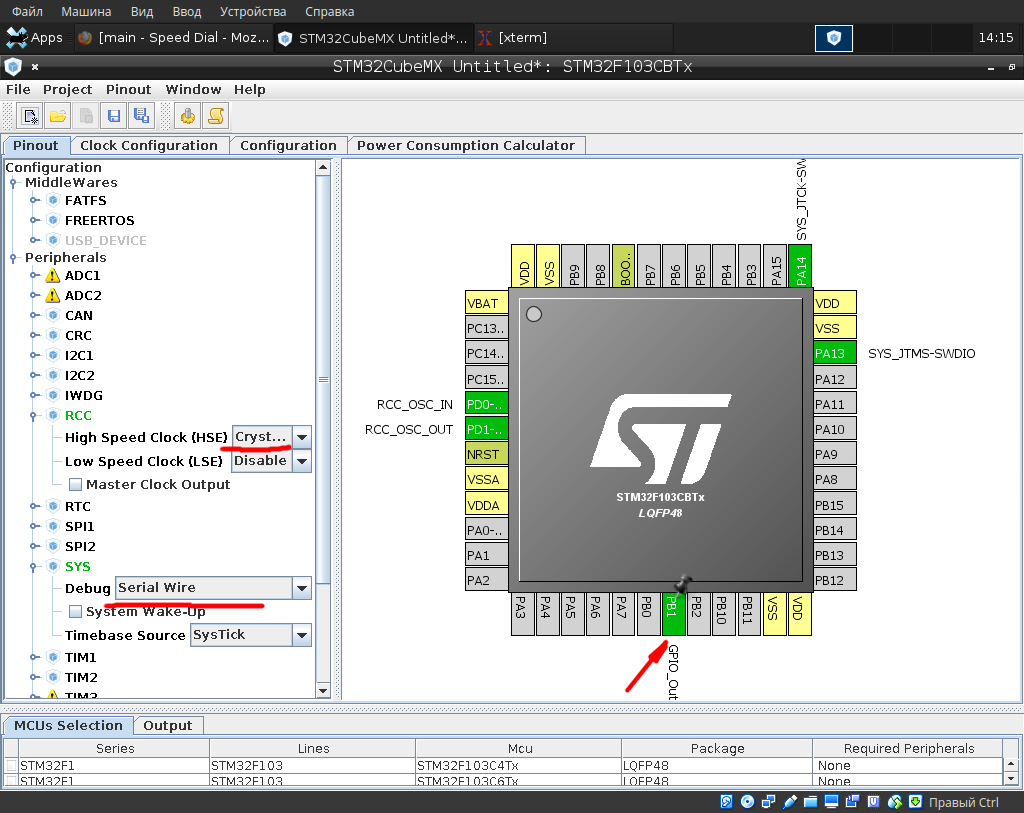The image size is (1024, 813).
Task: Open the File menu
Action: [18, 89]
